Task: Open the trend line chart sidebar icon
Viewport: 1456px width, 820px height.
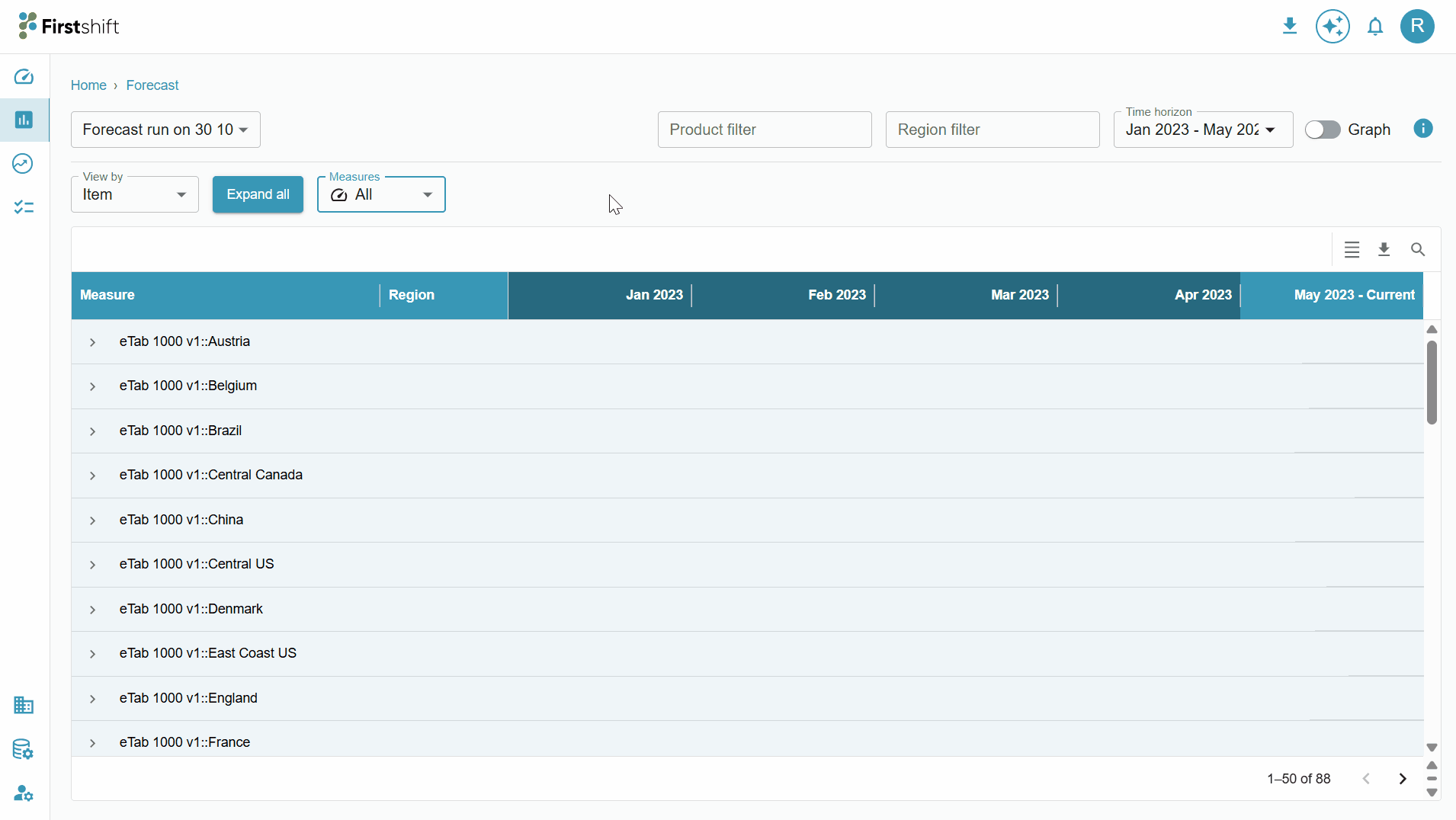Action: (24, 163)
